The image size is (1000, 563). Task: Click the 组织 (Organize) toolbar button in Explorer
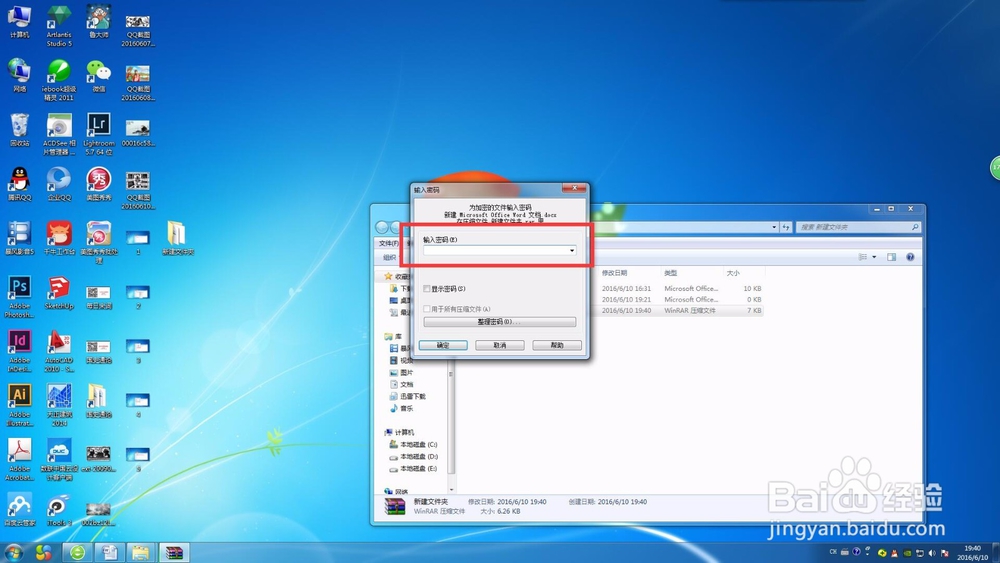coord(390,258)
